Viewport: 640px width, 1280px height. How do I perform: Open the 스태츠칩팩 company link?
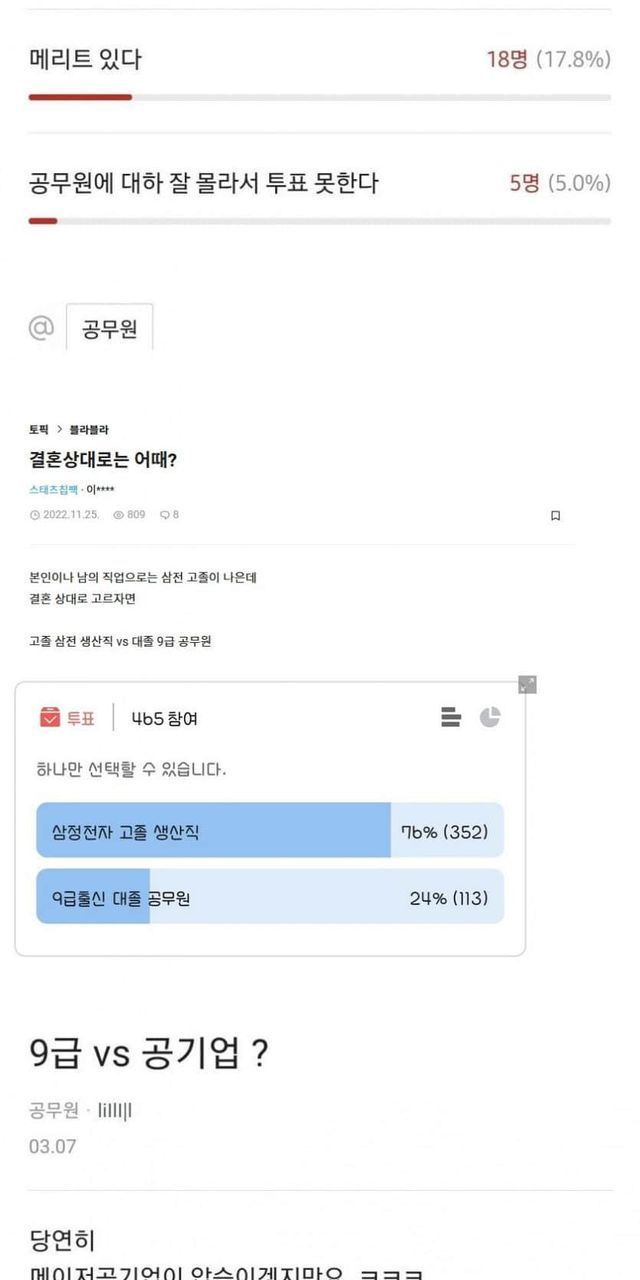(53, 490)
